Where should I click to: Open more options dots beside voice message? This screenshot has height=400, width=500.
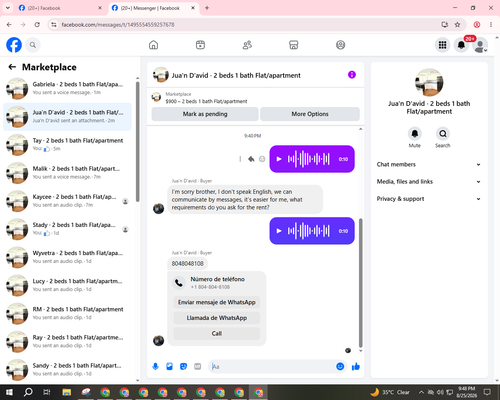point(240,159)
